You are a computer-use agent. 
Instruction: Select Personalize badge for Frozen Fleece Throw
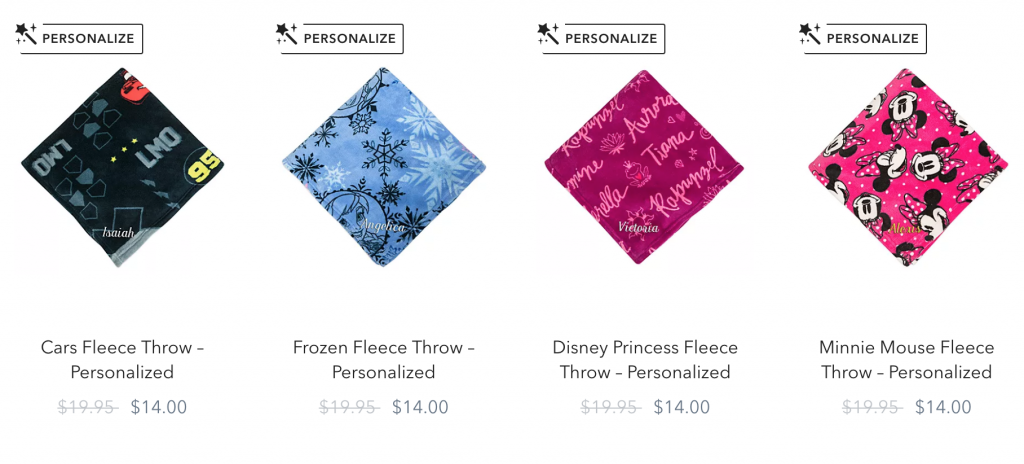pyautogui.click(x=341, y=39)
